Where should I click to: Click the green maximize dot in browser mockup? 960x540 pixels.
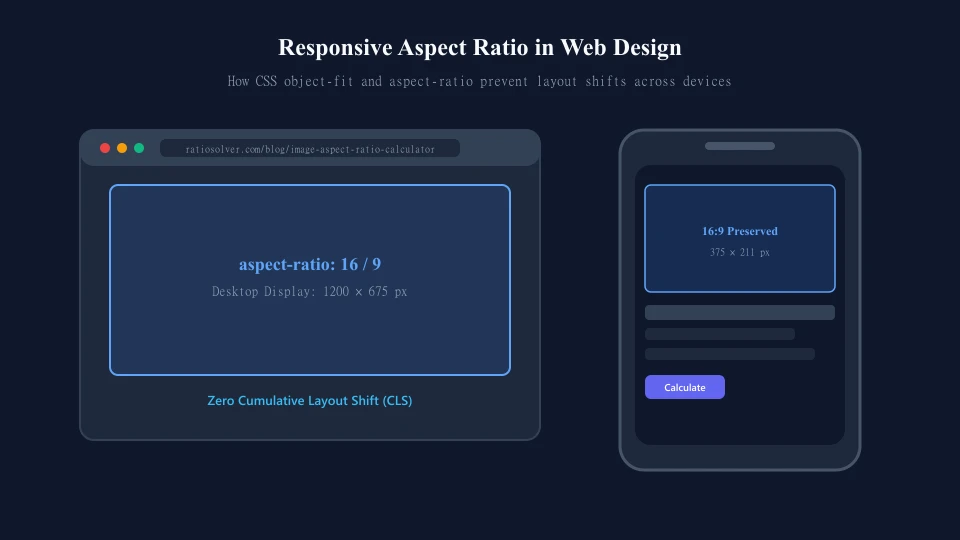[139, 148]
